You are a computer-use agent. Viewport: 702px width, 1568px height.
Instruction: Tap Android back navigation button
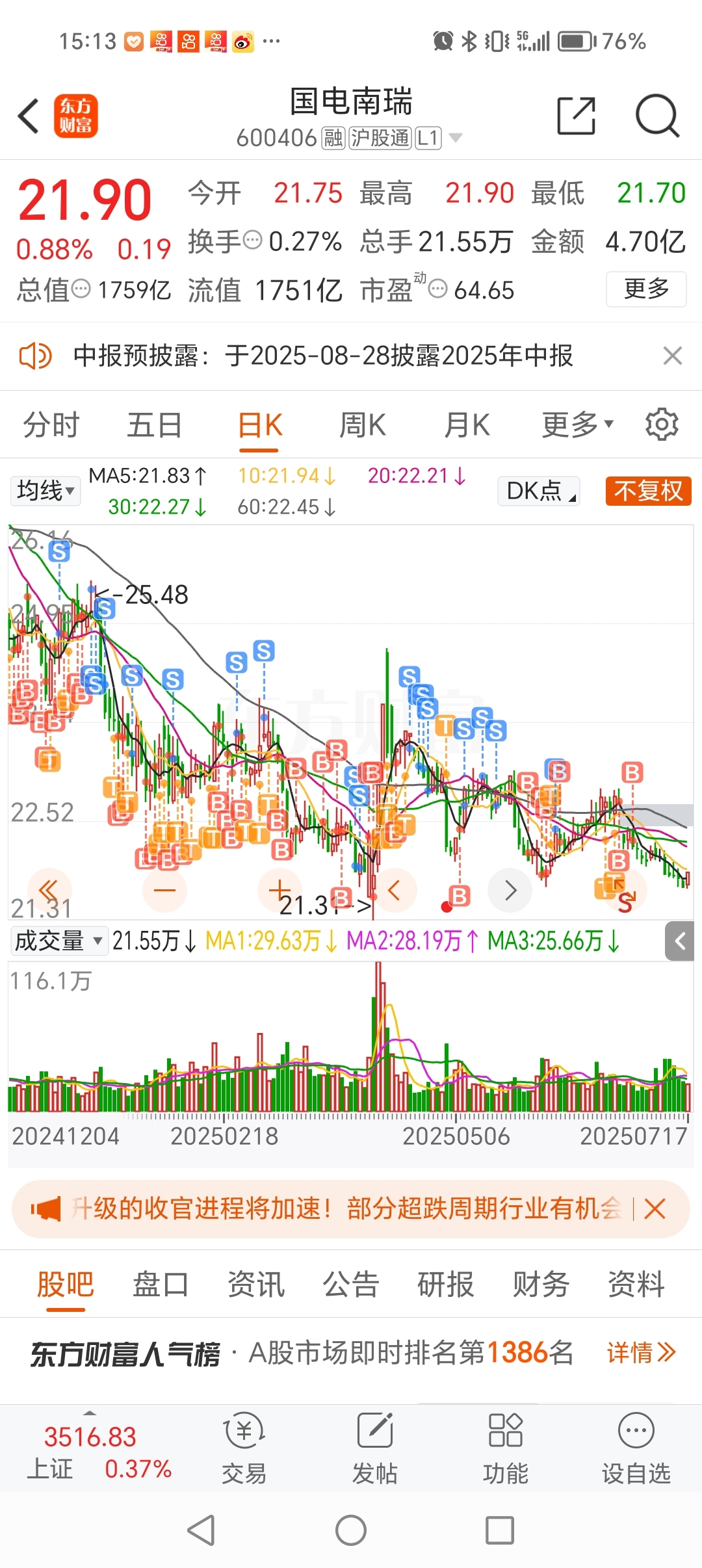[x=201, y=1530]
